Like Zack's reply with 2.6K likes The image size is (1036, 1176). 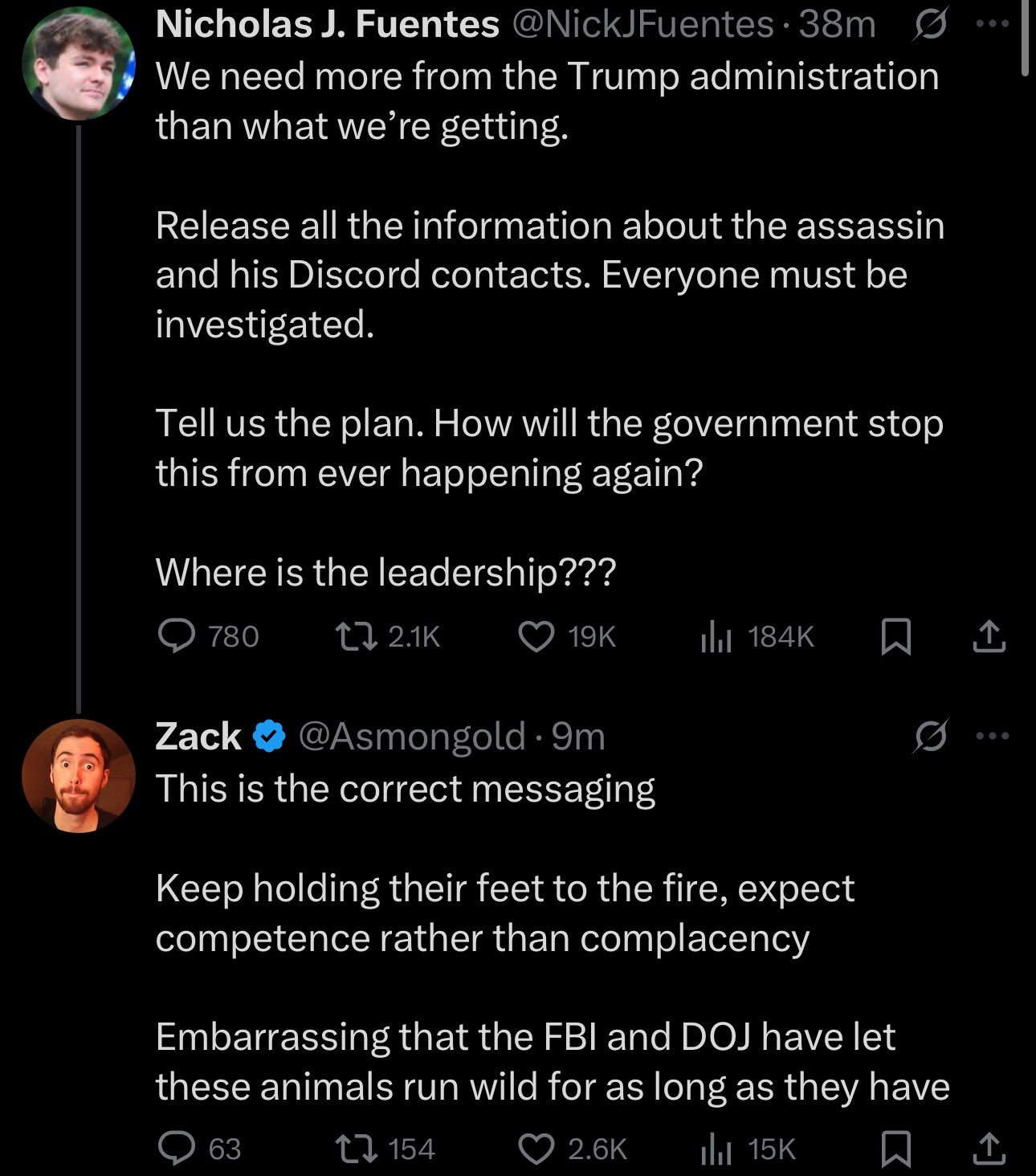click(x=536, y=1149)
